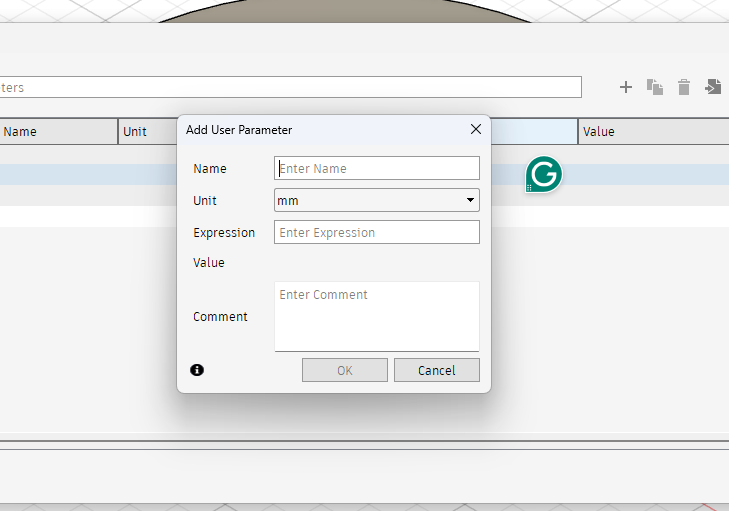This screenshot has height=511, width=729.
Task: Focus the Enter Expression field
Action: 376,232
